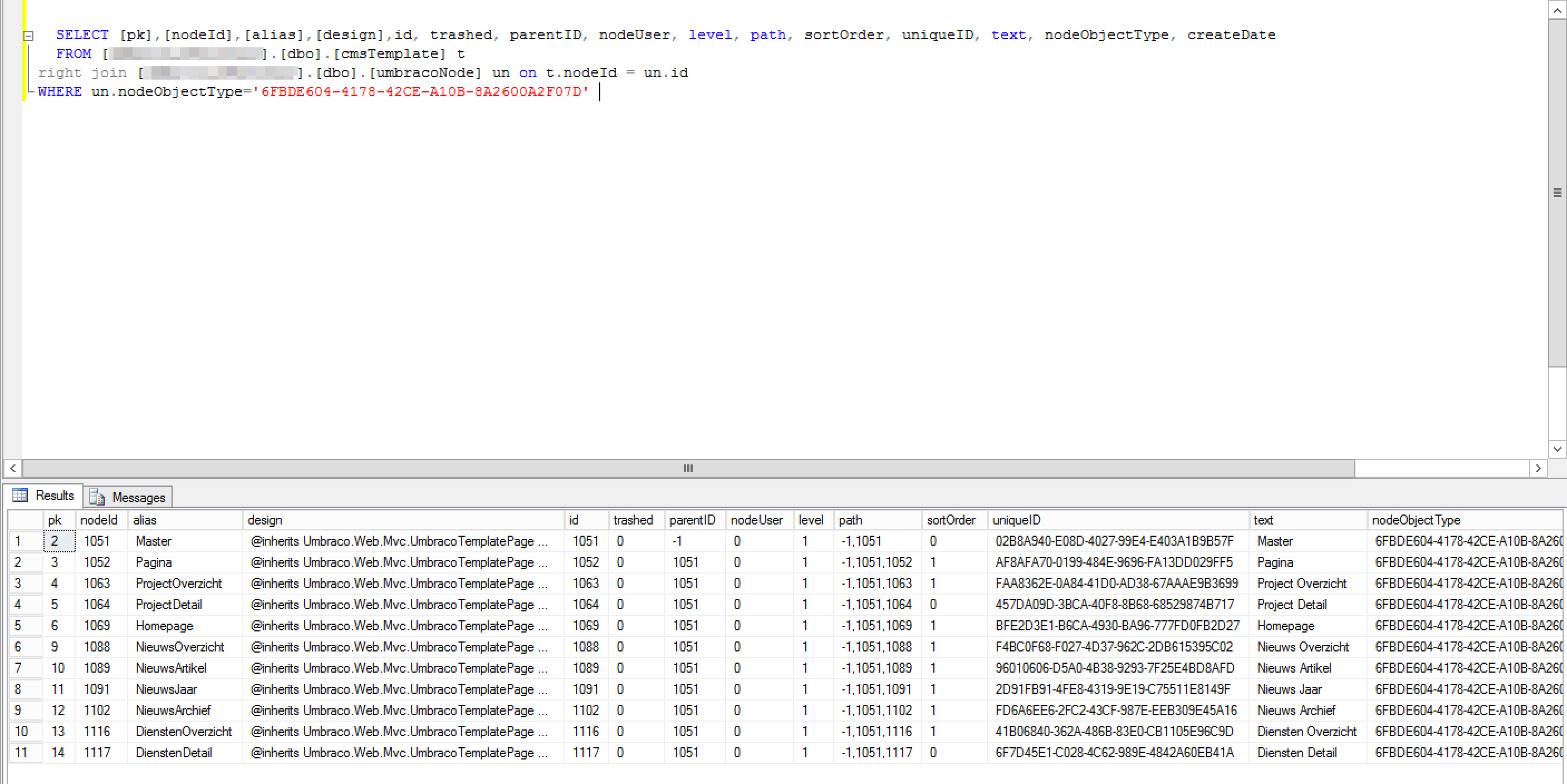The width and height of the screenshot is (1567, 784).
Task: Click alias cell 'ProjectDetail'
Action: click(185, 605)
